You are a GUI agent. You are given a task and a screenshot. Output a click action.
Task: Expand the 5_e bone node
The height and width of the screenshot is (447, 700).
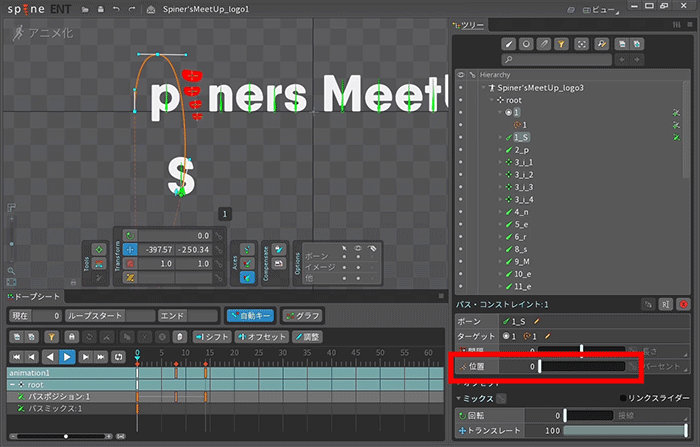500,224
